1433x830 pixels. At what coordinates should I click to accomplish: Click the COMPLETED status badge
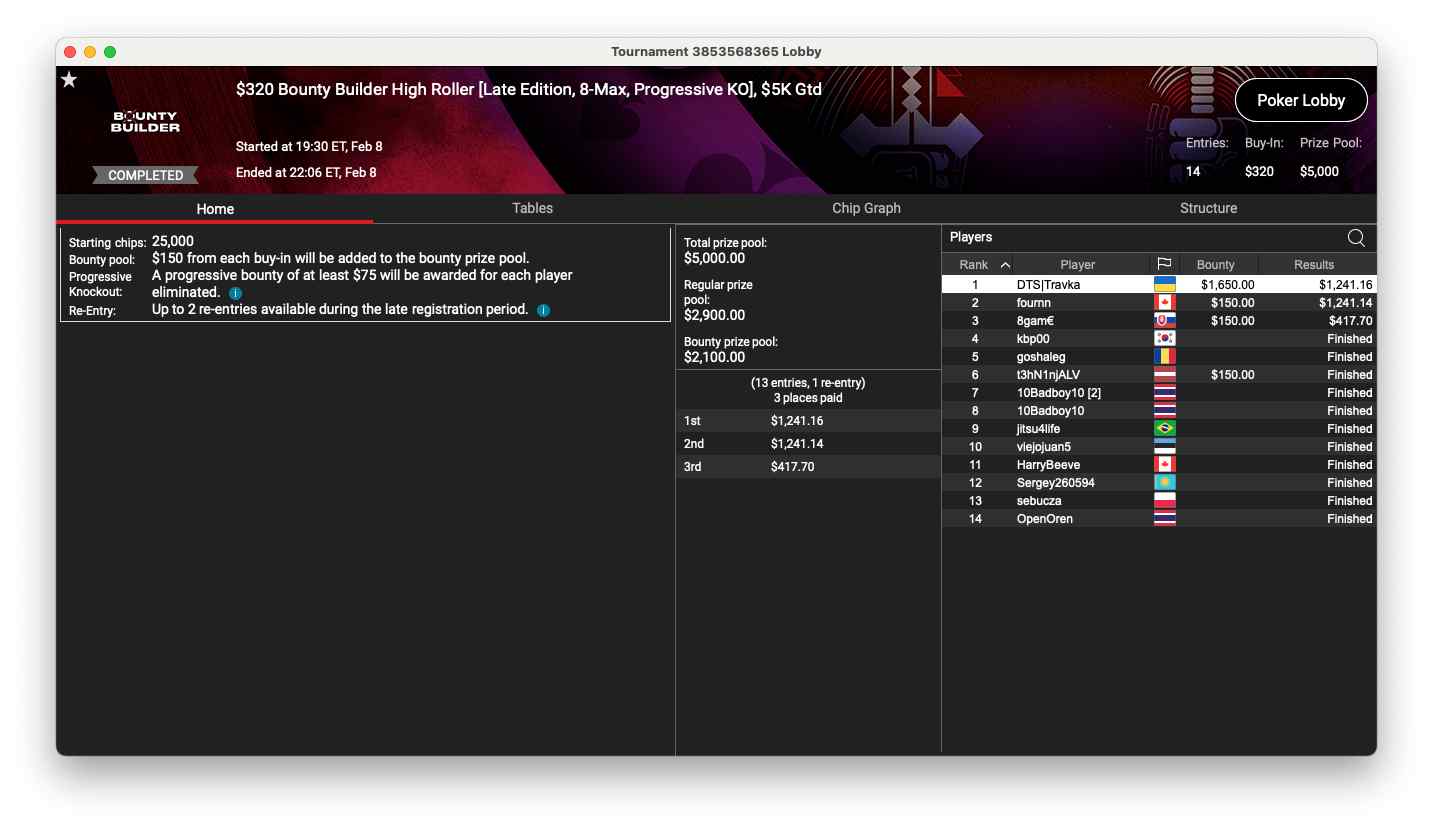coord(146,175)
